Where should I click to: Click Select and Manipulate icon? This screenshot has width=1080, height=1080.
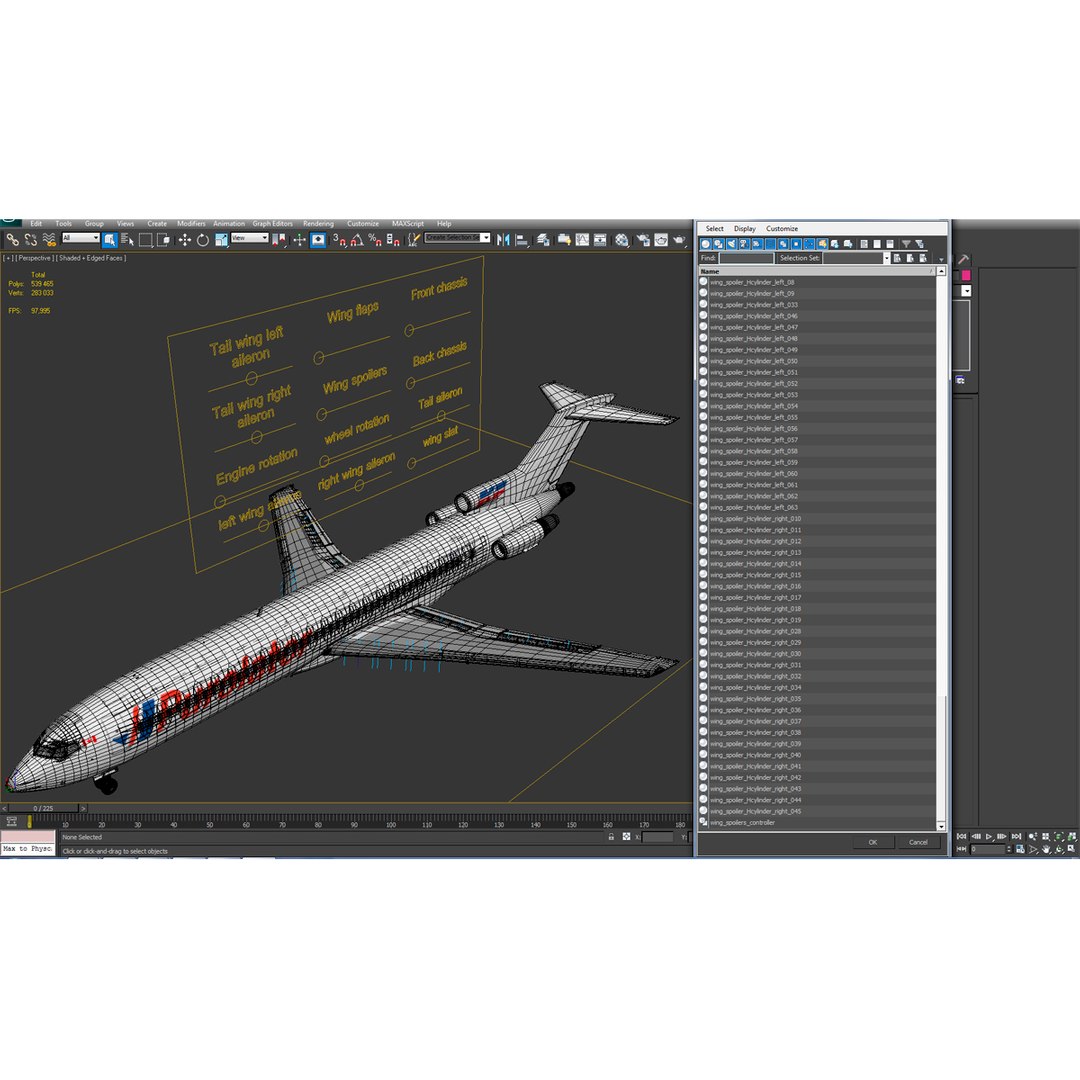coord(300,239)
